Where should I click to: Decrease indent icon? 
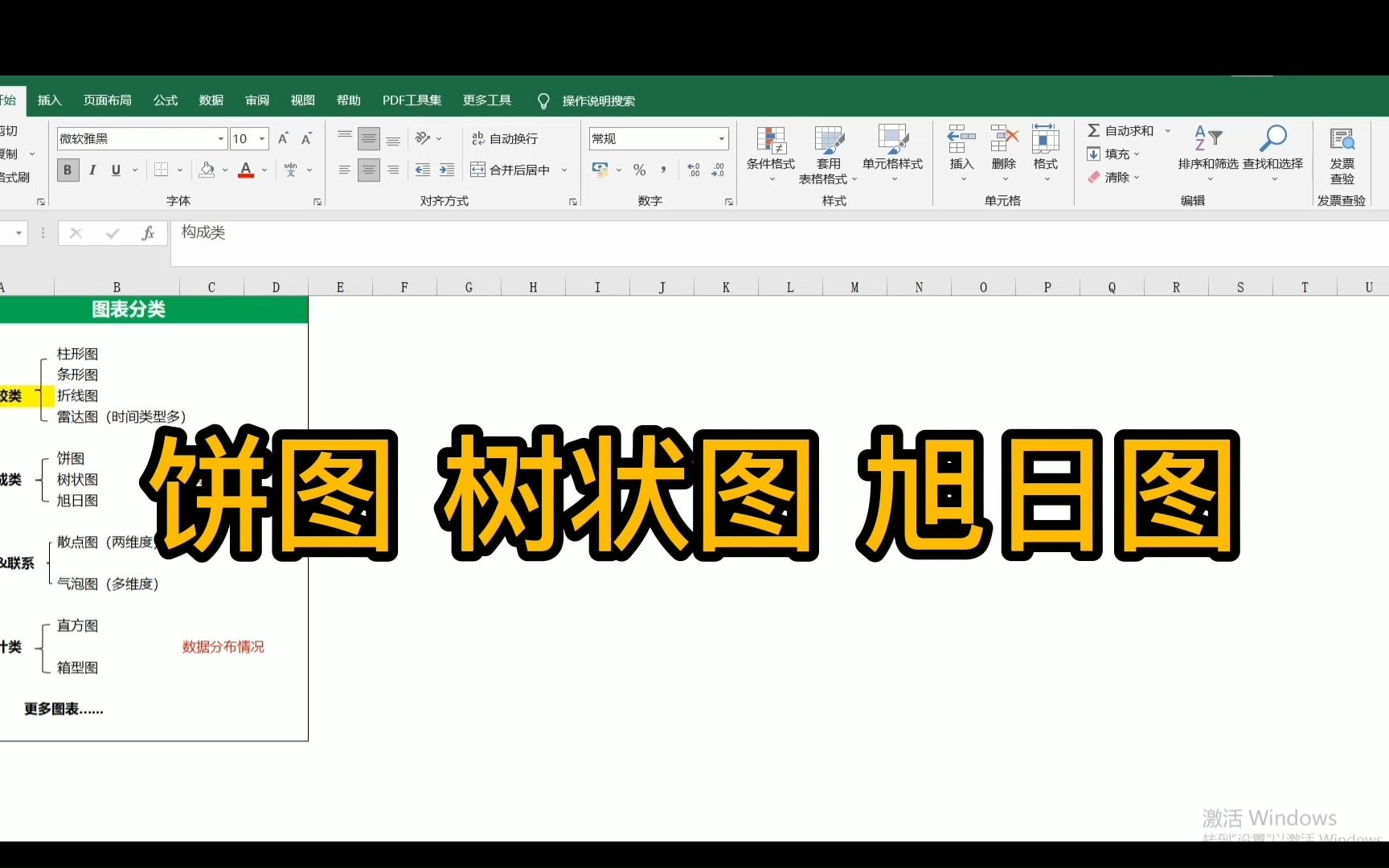pyautogui.click(x=422, y=170)
